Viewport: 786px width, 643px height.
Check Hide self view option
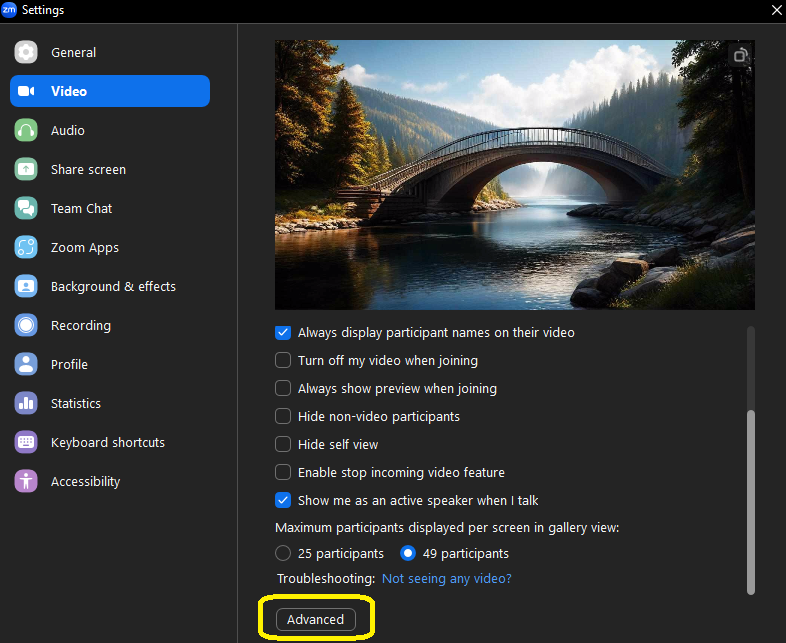click(x=283, y=444)
